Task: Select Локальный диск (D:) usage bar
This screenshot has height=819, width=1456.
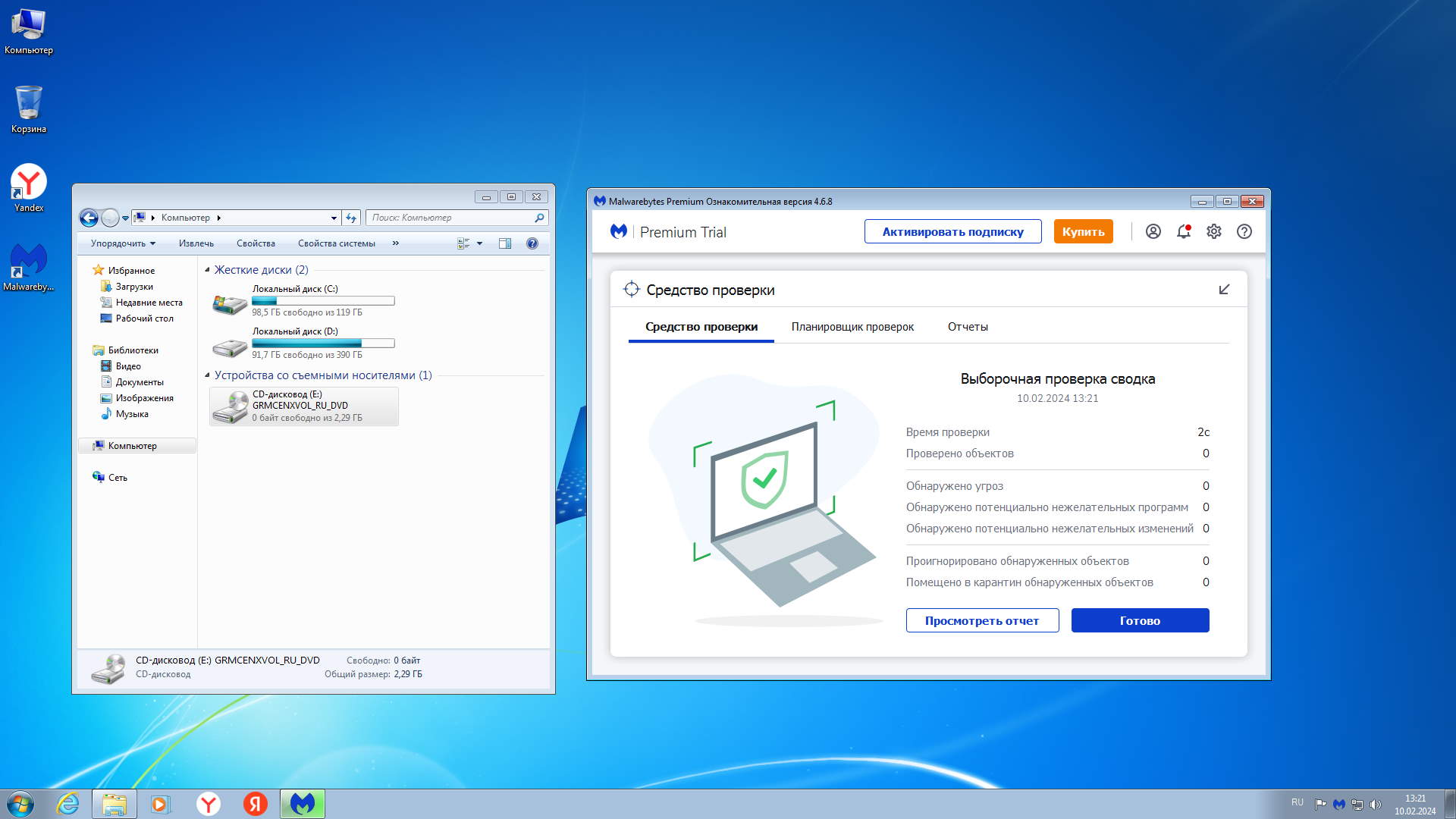Action: coord(323,344)
